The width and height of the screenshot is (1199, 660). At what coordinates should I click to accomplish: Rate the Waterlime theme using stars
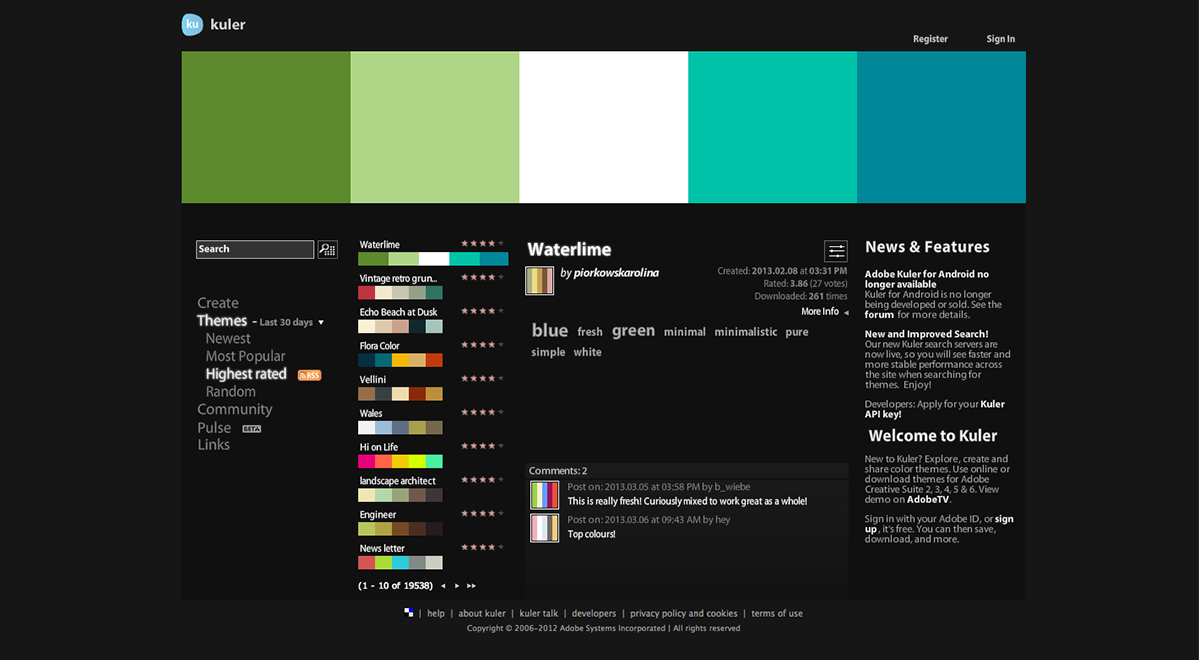pos(482,243)
